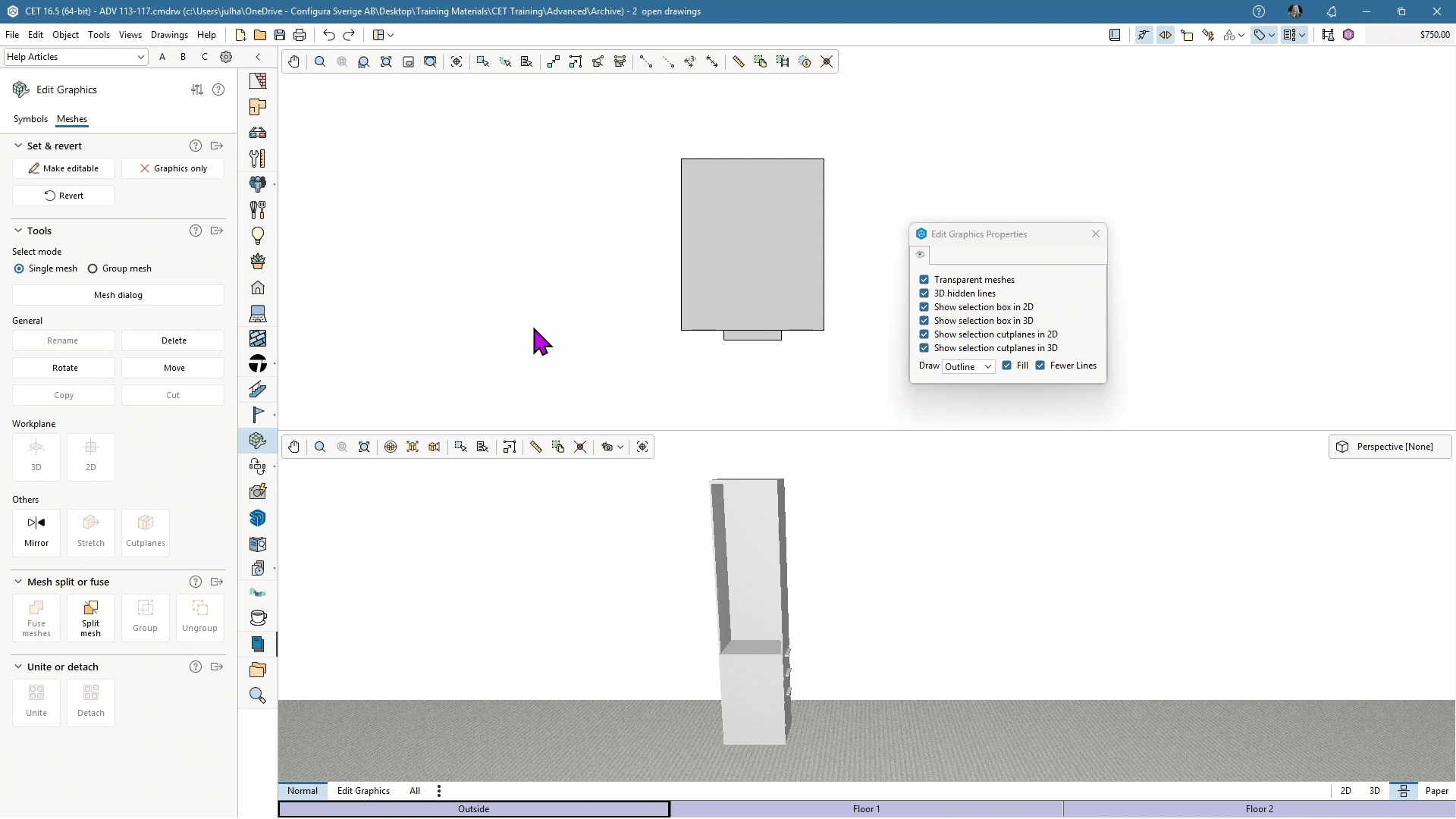The height and width of the screenshot is (819, 1456).
Task: Click the Split mesh tool
Action: click(91, 618)
